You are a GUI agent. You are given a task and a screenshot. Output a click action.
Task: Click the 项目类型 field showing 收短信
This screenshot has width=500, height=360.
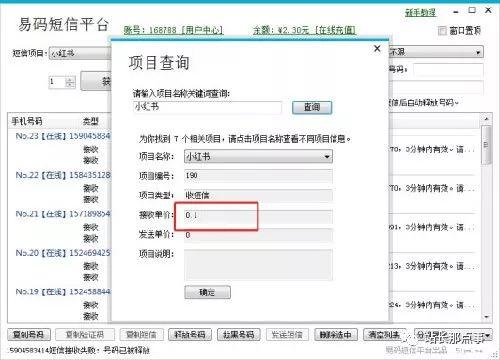click(x=258, y=195)
